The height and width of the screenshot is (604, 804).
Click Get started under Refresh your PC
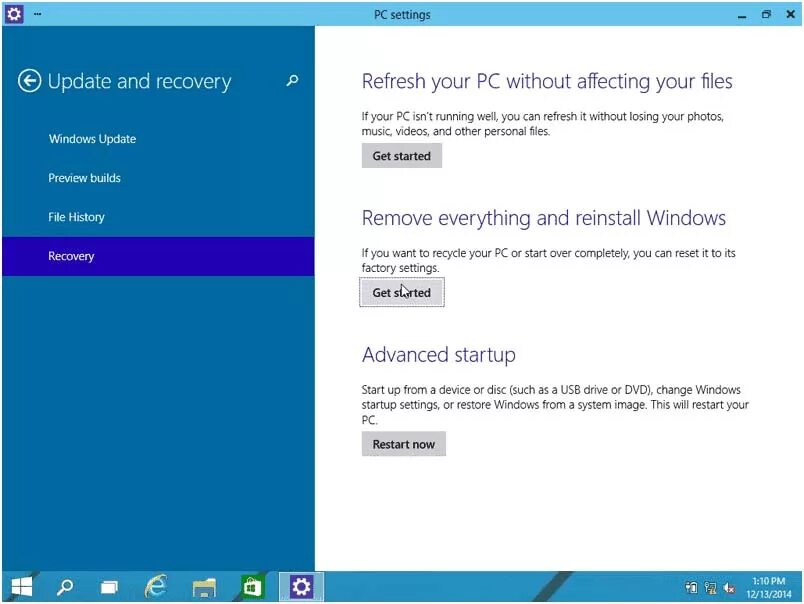[x=401, y=156]
